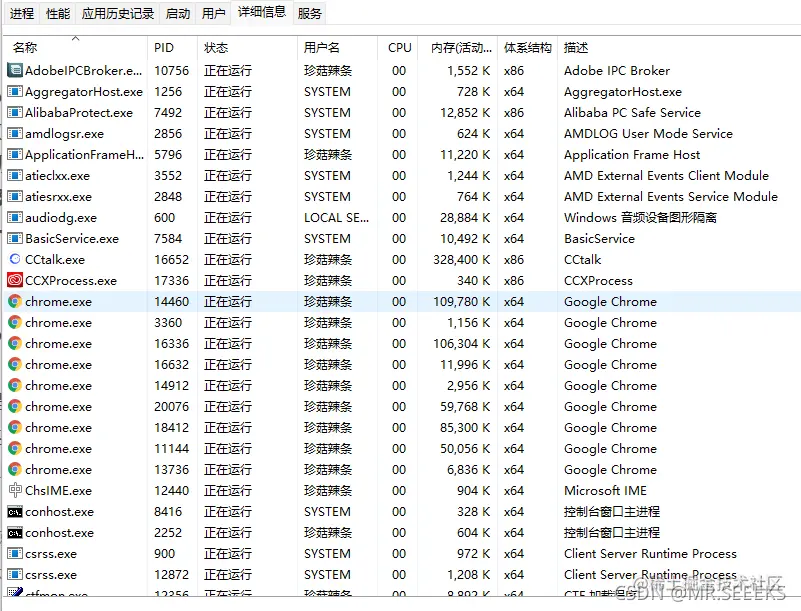Select 'Alibaba PC Safe Service' description text
This screenshot has width=801, height=611.
pyautogui.click(x=632, y=112)
